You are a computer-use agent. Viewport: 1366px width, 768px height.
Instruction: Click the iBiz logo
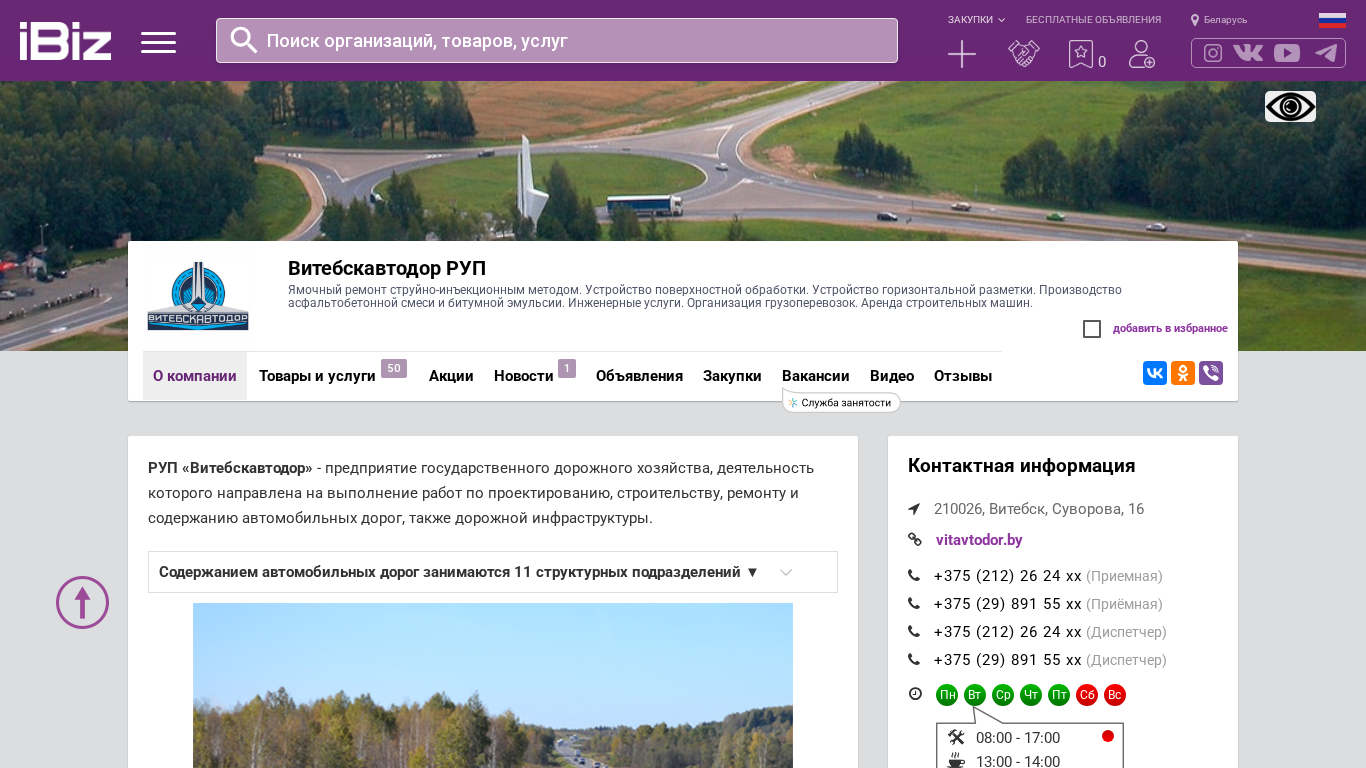pyautogui.click(x=65, y=41)
